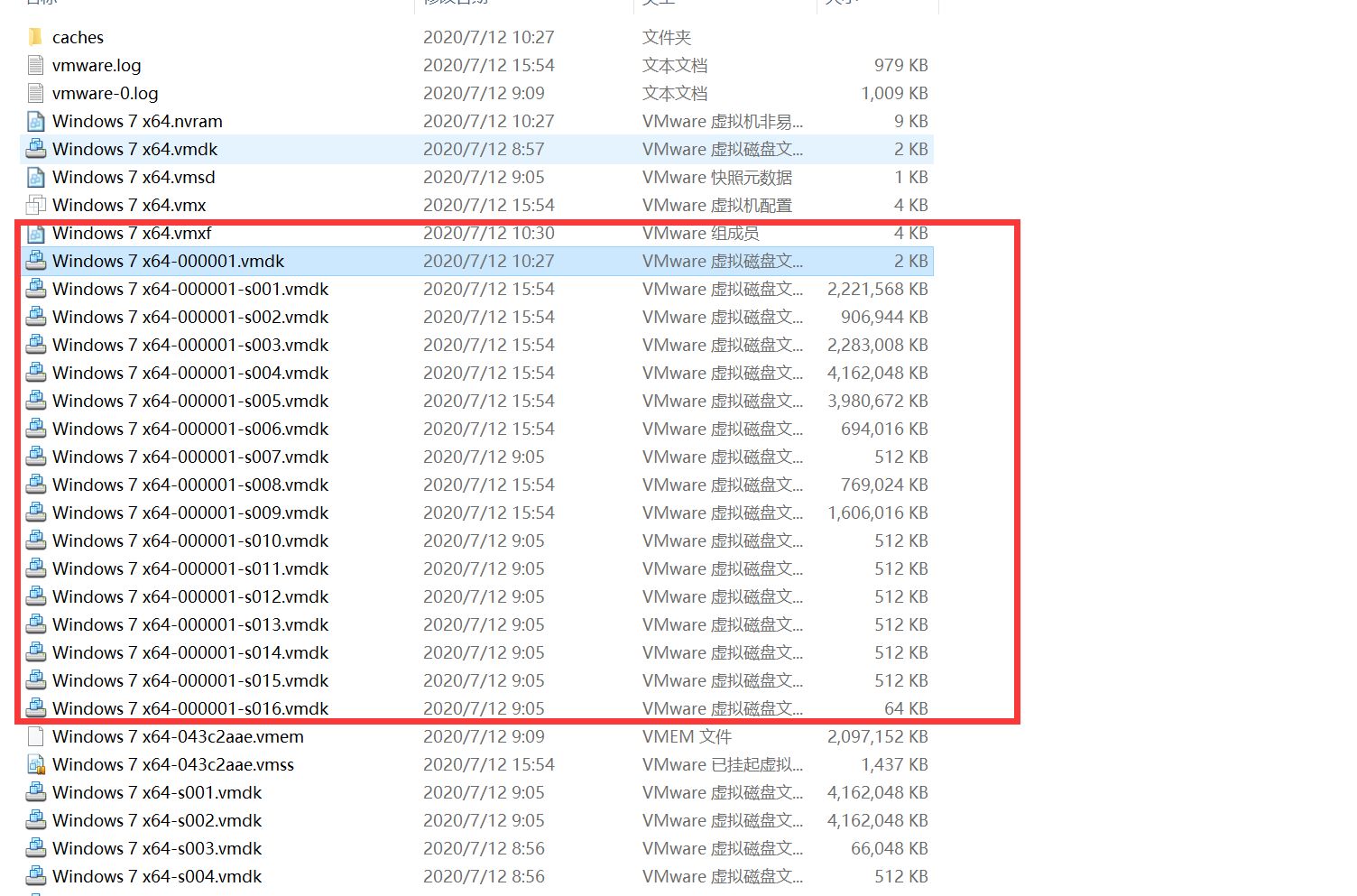Screen dimensions: 1357x896
Task: Click the 2,283,008 KB size value
Action: [878, 345]
